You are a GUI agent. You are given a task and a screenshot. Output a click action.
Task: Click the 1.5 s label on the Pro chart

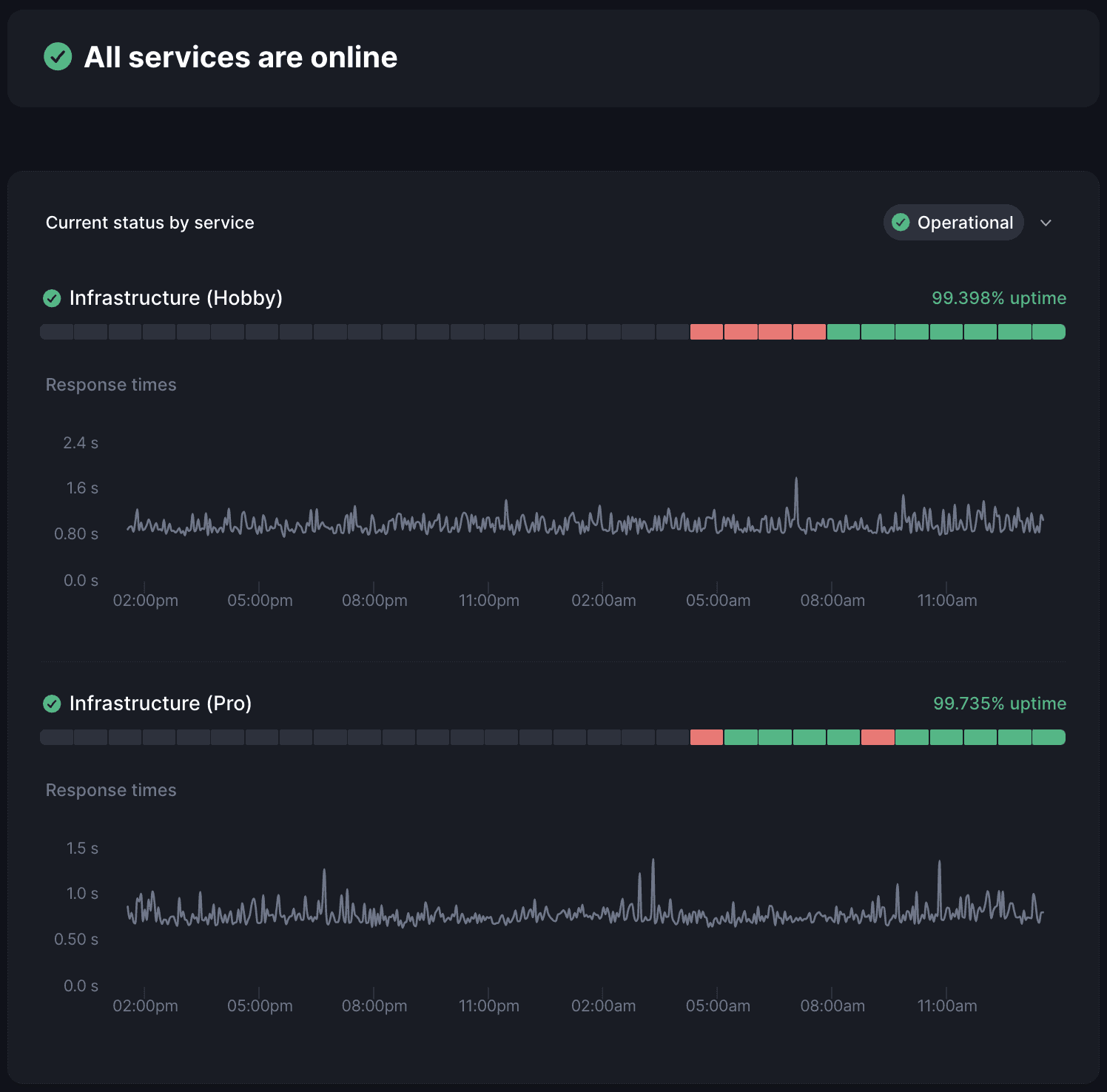(x=82, y=849)
